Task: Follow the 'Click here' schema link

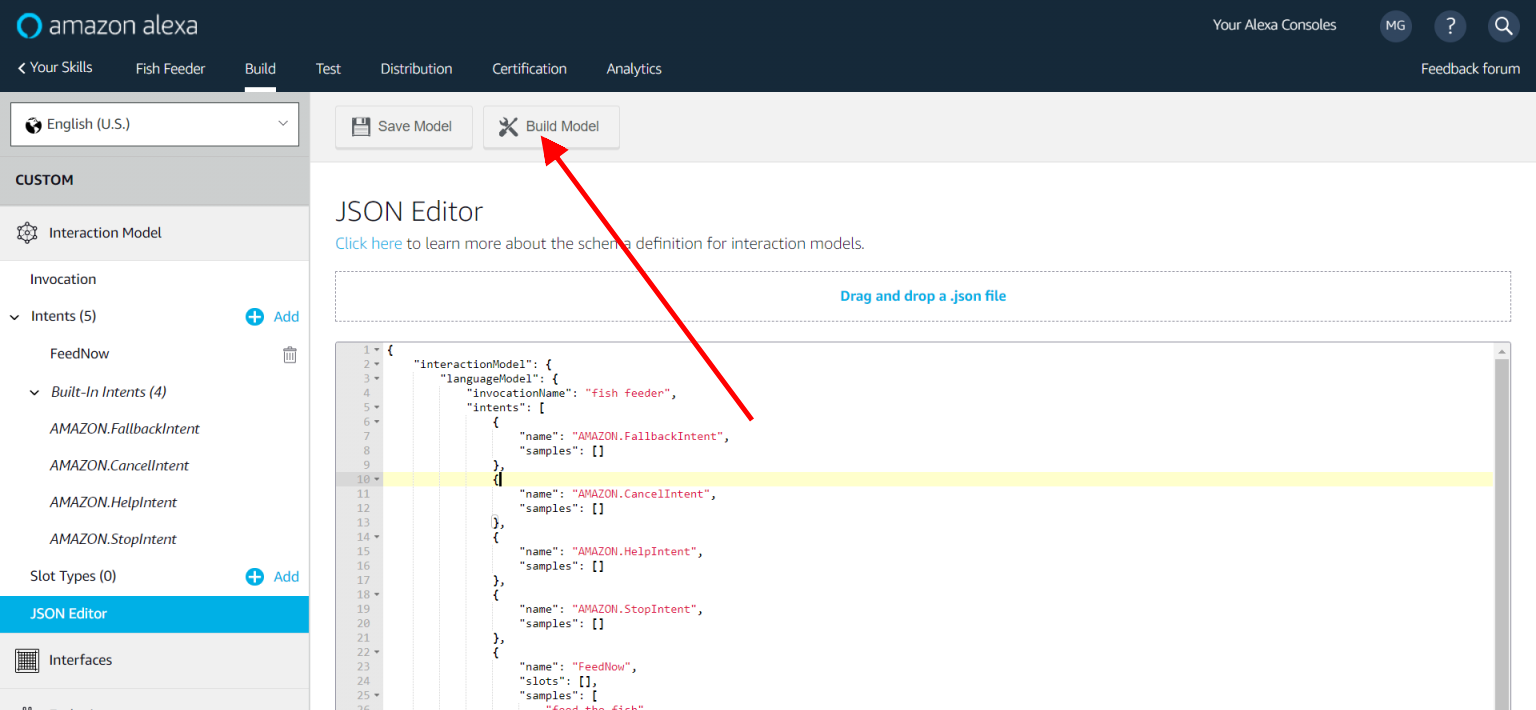Action: [368, 243]
